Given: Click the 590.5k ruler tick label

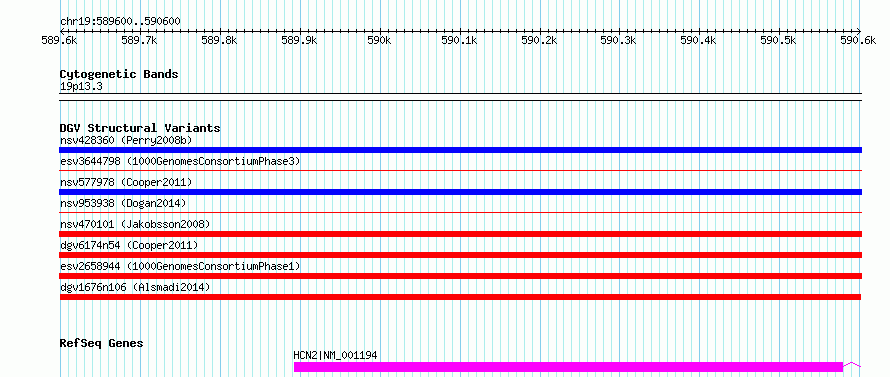Looking at the screenshot, I should pyautogui.click(x=779, y=40).
